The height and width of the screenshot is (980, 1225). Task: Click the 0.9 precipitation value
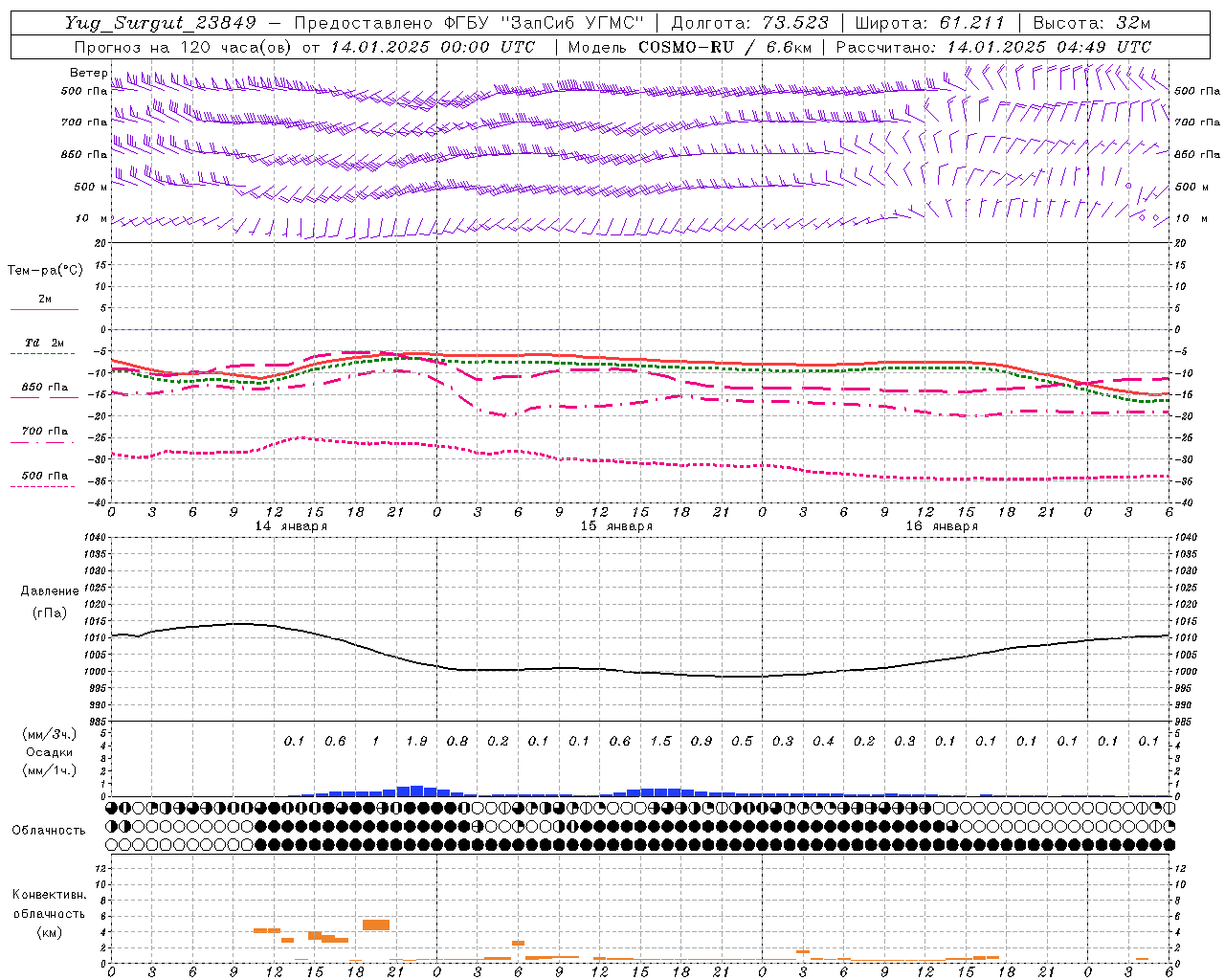tap(702, 741)
